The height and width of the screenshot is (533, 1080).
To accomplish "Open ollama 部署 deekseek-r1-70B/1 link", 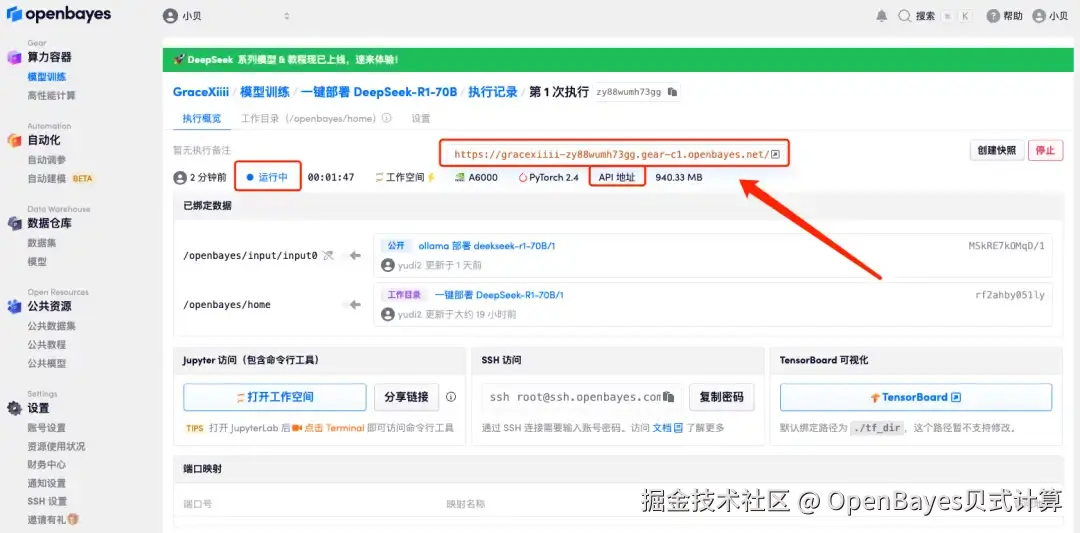I will pyautogui.click(x=487, y=246).
